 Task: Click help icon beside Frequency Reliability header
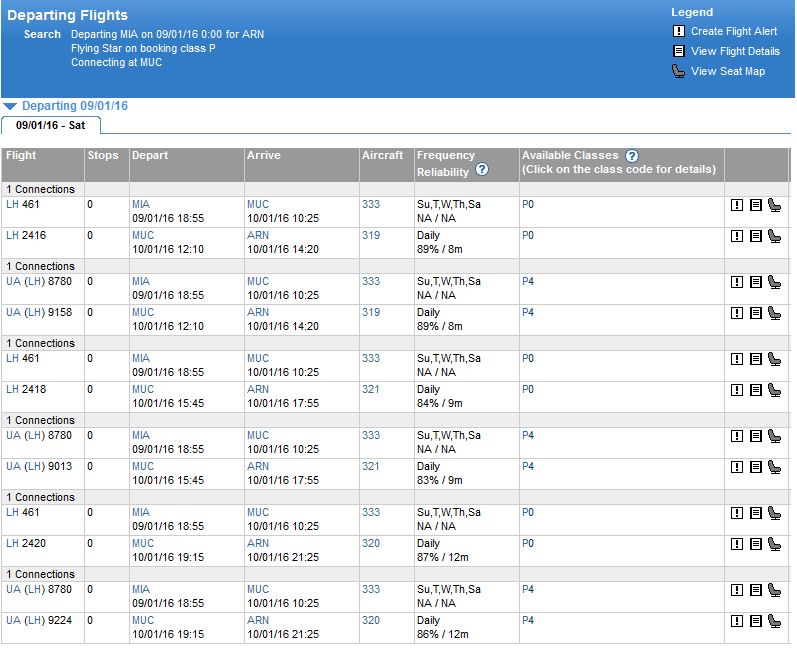(x=482, y=170)
